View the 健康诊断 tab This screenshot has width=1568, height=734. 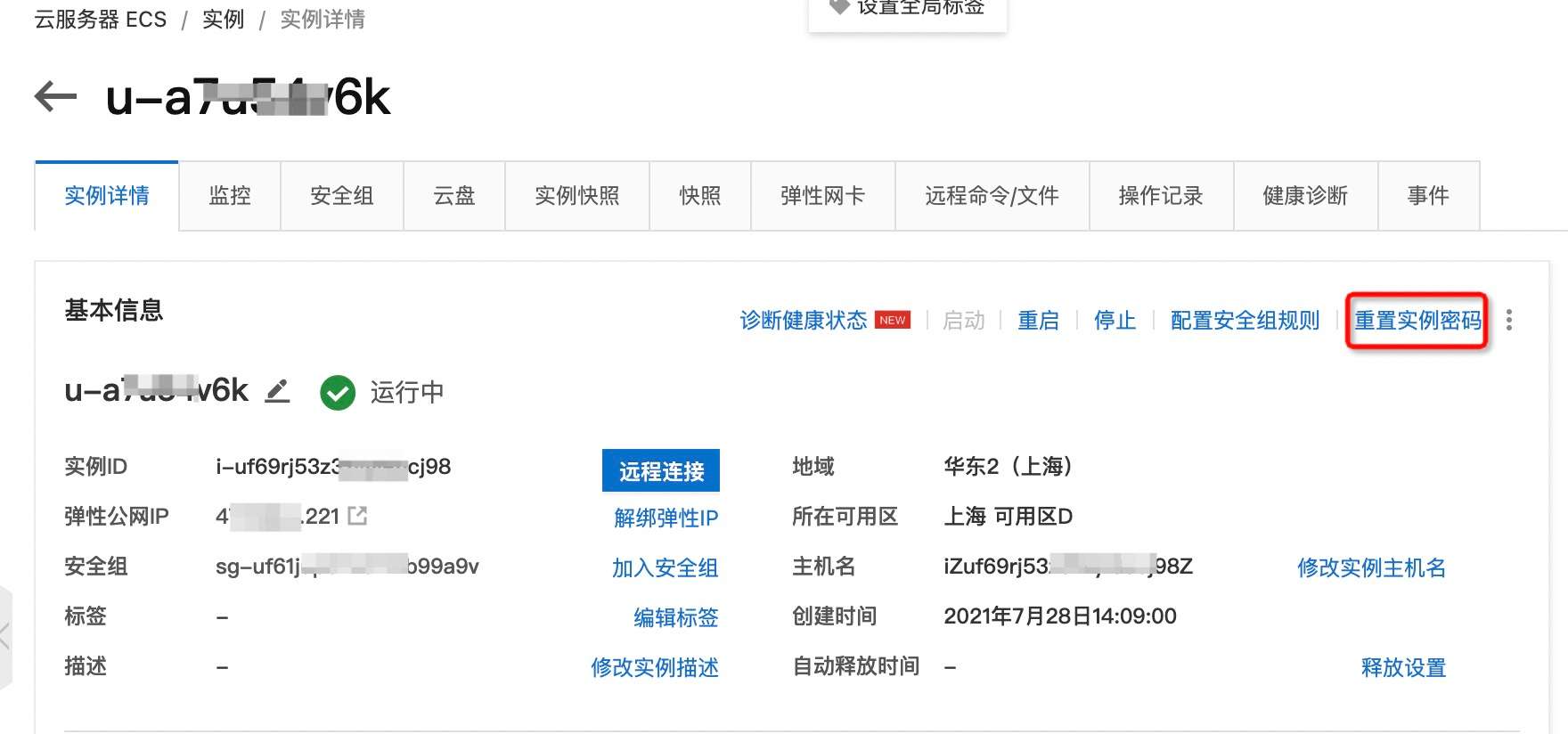click(1305, 196)
